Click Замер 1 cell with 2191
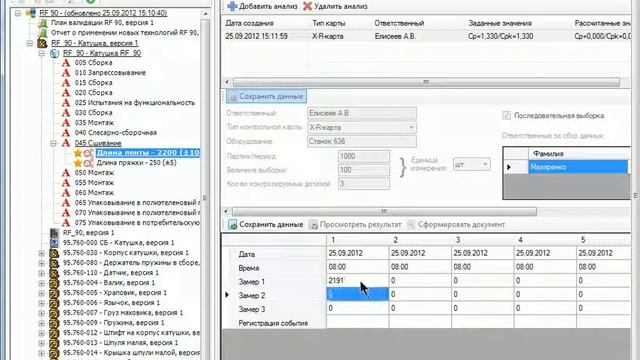640x360 pixels. pyautogui.click(x=358, y=281)
